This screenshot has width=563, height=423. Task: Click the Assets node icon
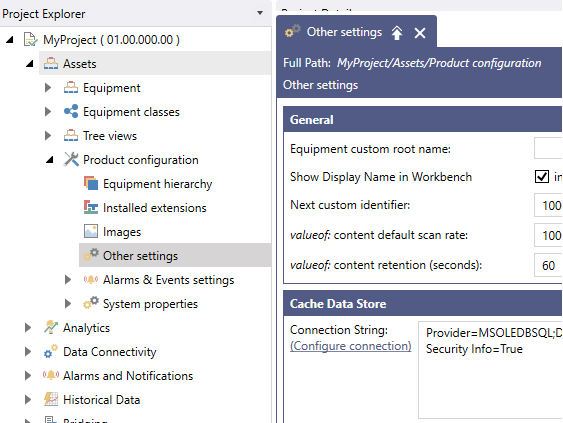pos(51,64)
